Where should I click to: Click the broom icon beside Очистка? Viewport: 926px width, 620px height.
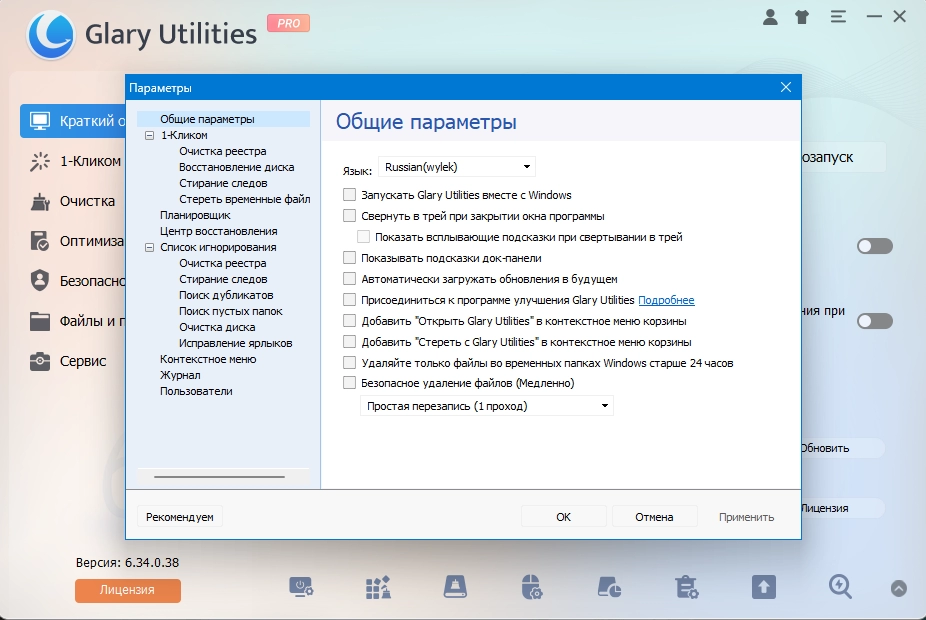click(40, 201)
